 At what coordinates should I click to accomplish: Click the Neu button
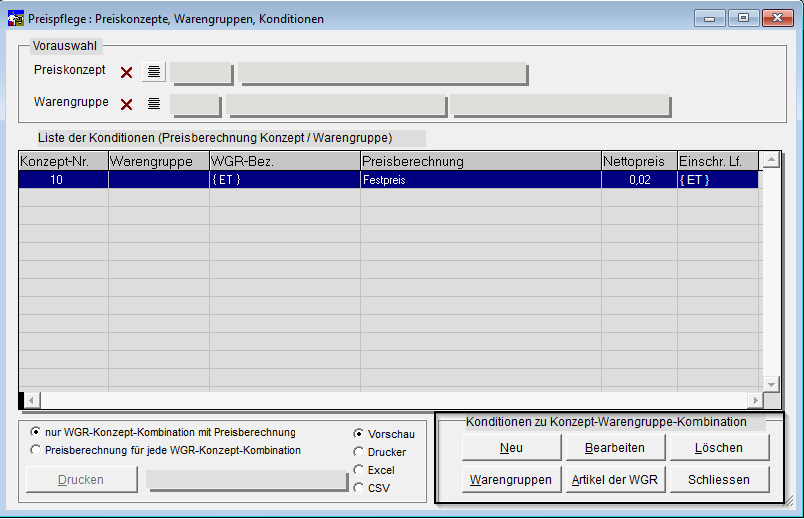[x=511, y=448]
